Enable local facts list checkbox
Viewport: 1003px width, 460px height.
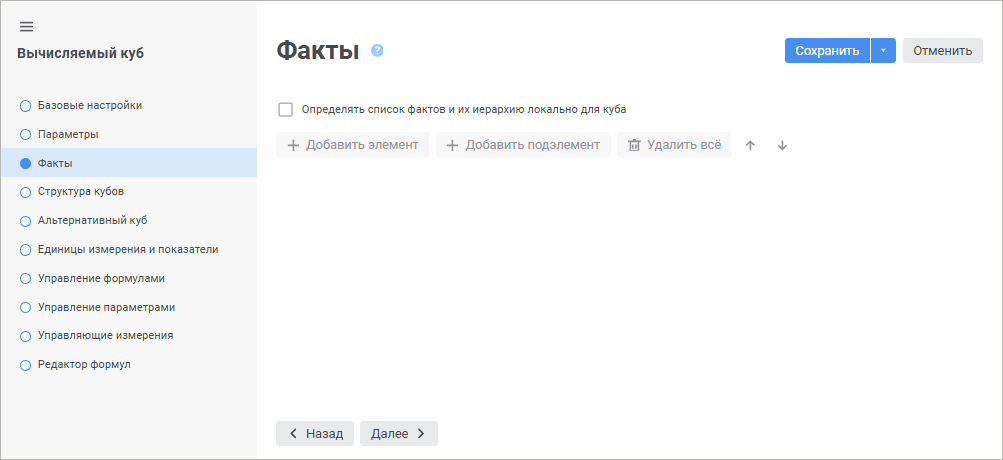coord(286,109)
